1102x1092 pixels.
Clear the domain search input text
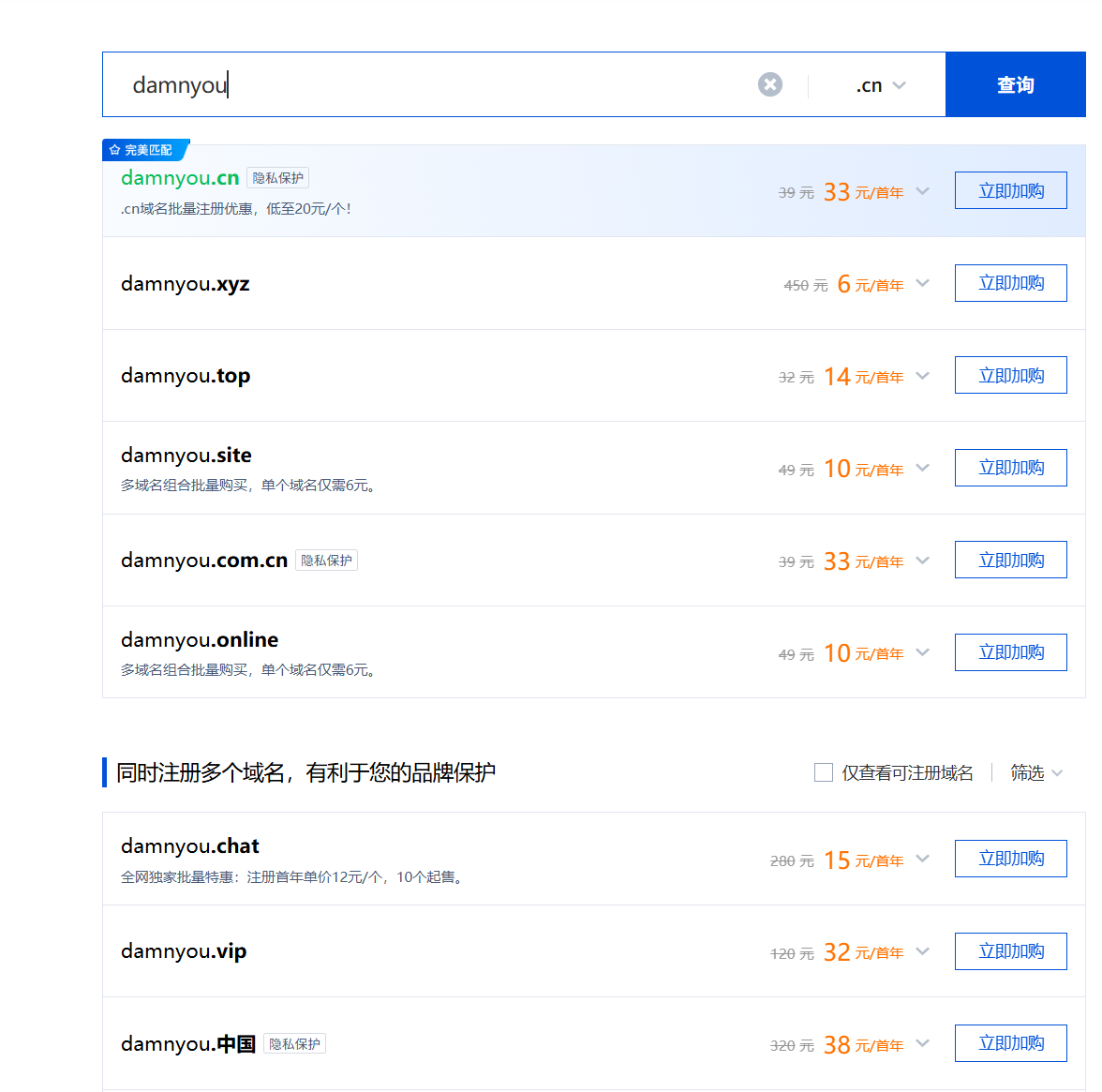tap(769, 84)
